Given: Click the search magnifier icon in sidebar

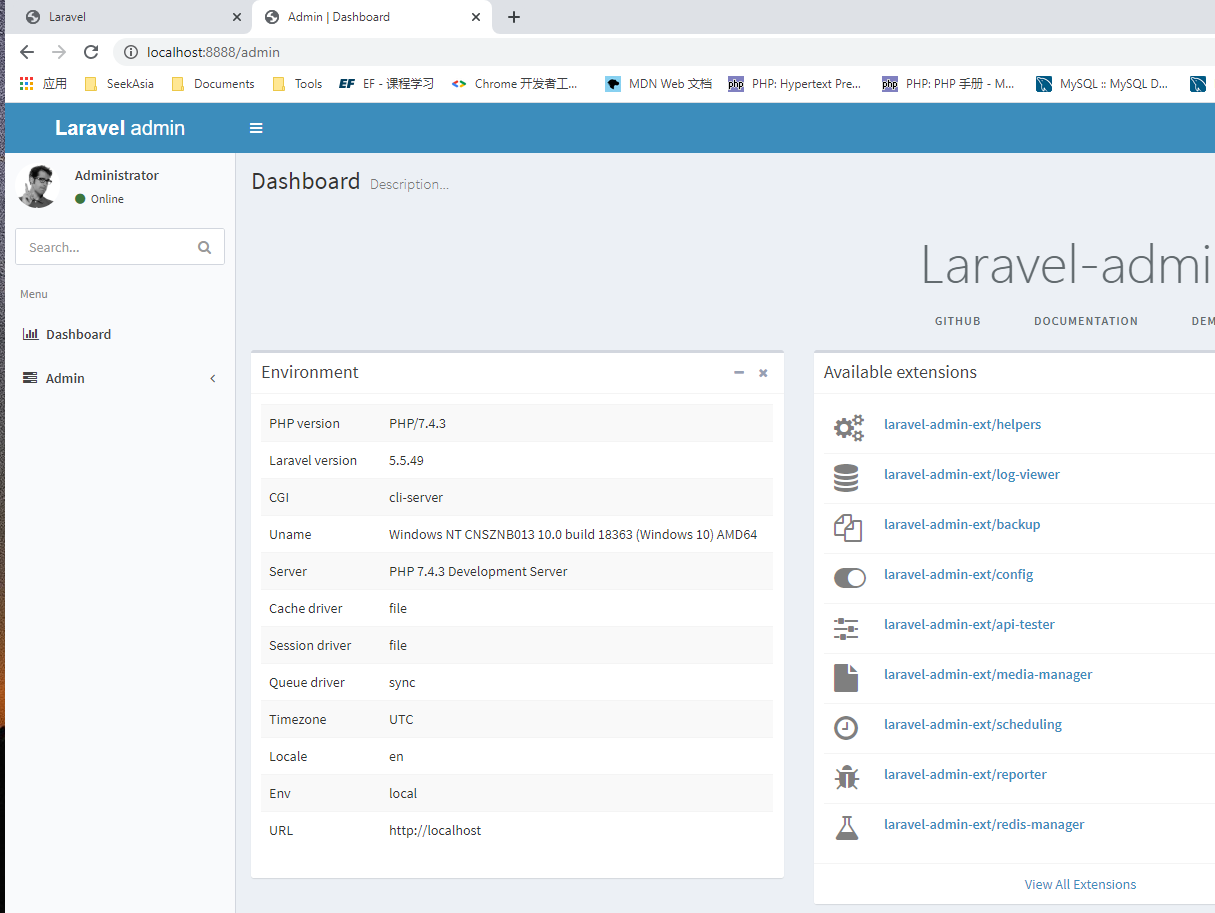Looking at the screenshot, I should pos(205,247).
